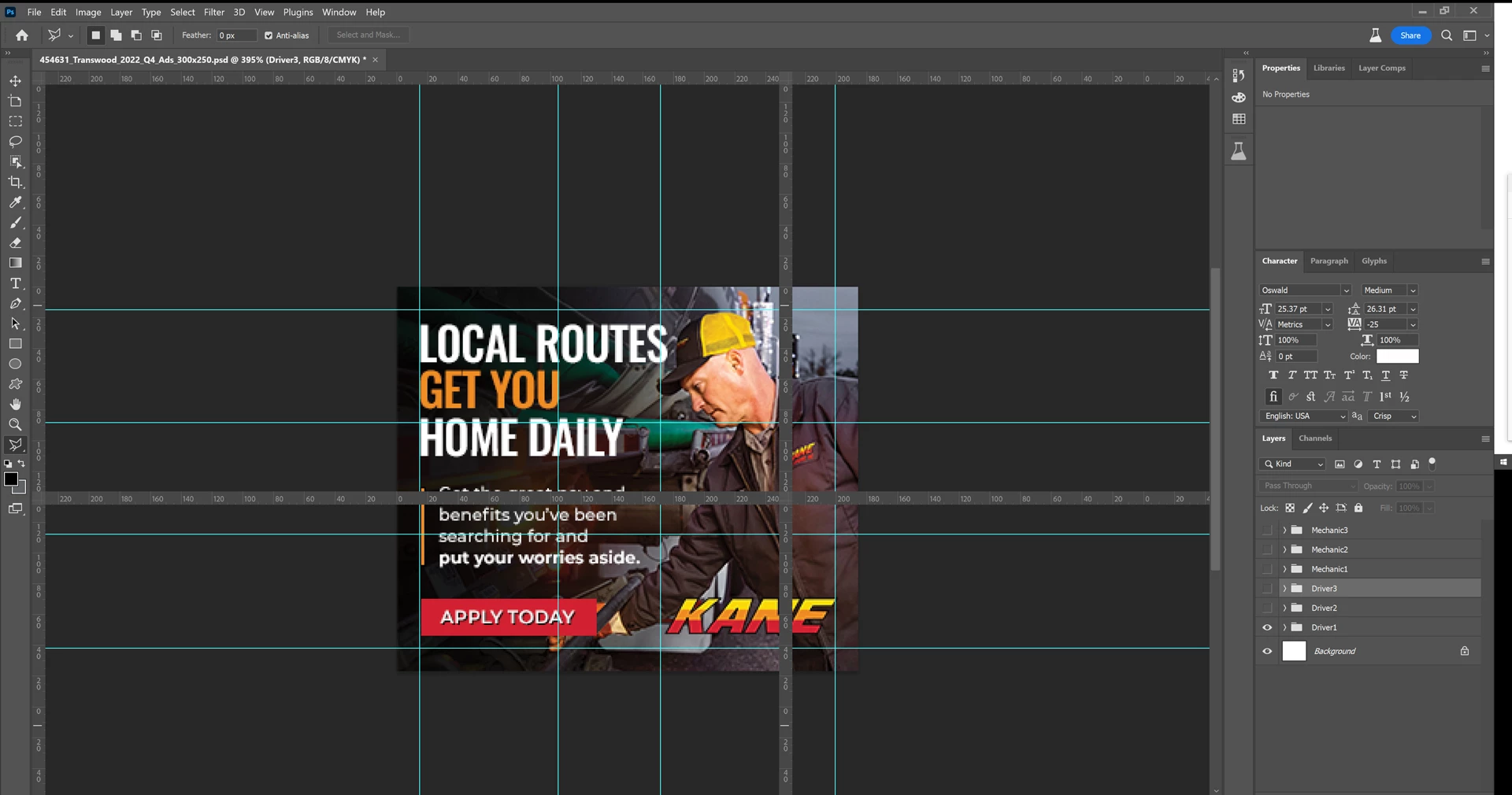
Task: Select the Crop tool
Action: [x=15, y=182]
